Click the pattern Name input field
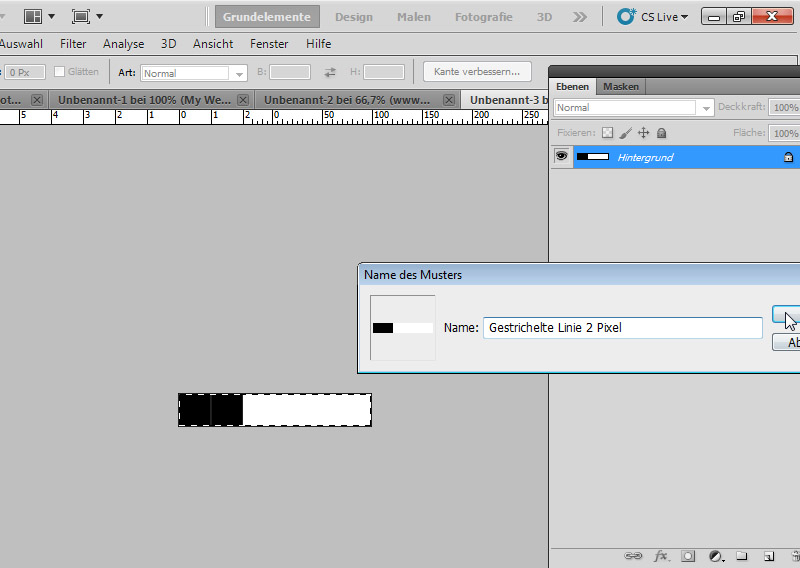Image resolution: width=800 pixels, height=568 pixels. click(622, 328)
